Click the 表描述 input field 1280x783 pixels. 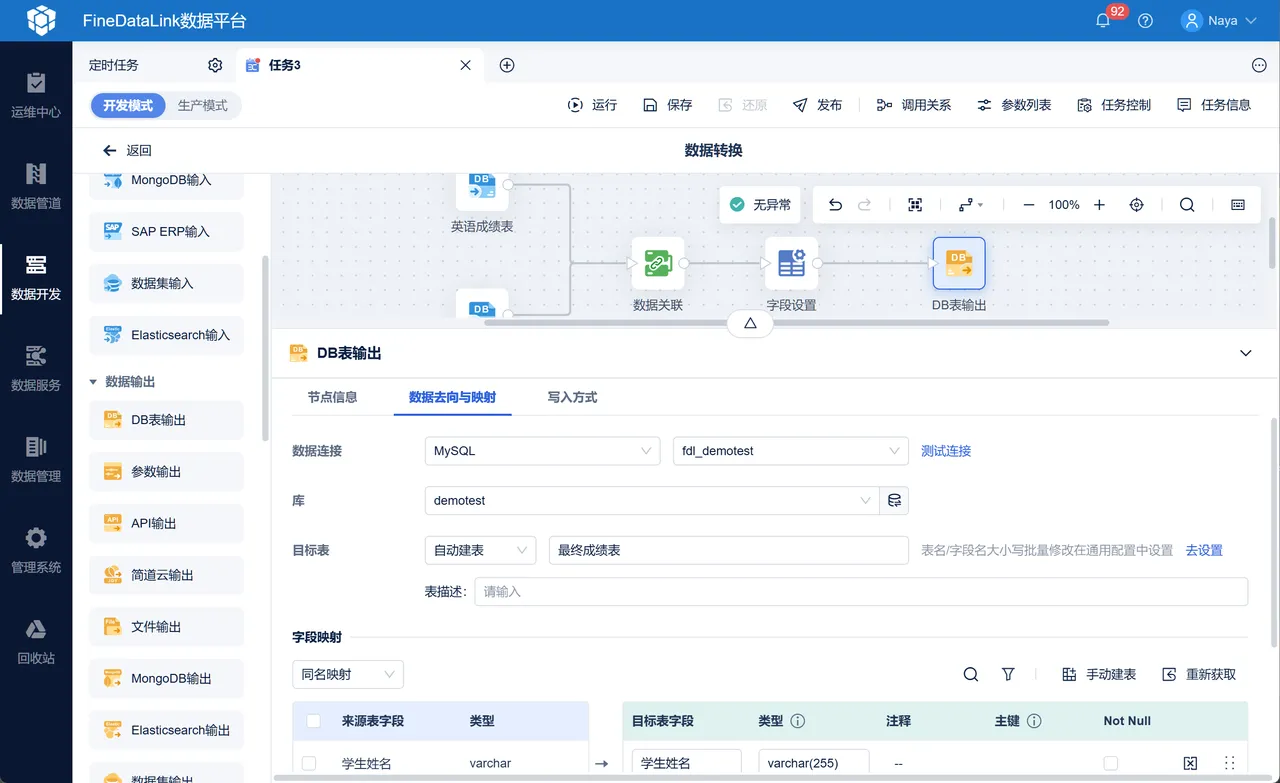coord(861,592)
